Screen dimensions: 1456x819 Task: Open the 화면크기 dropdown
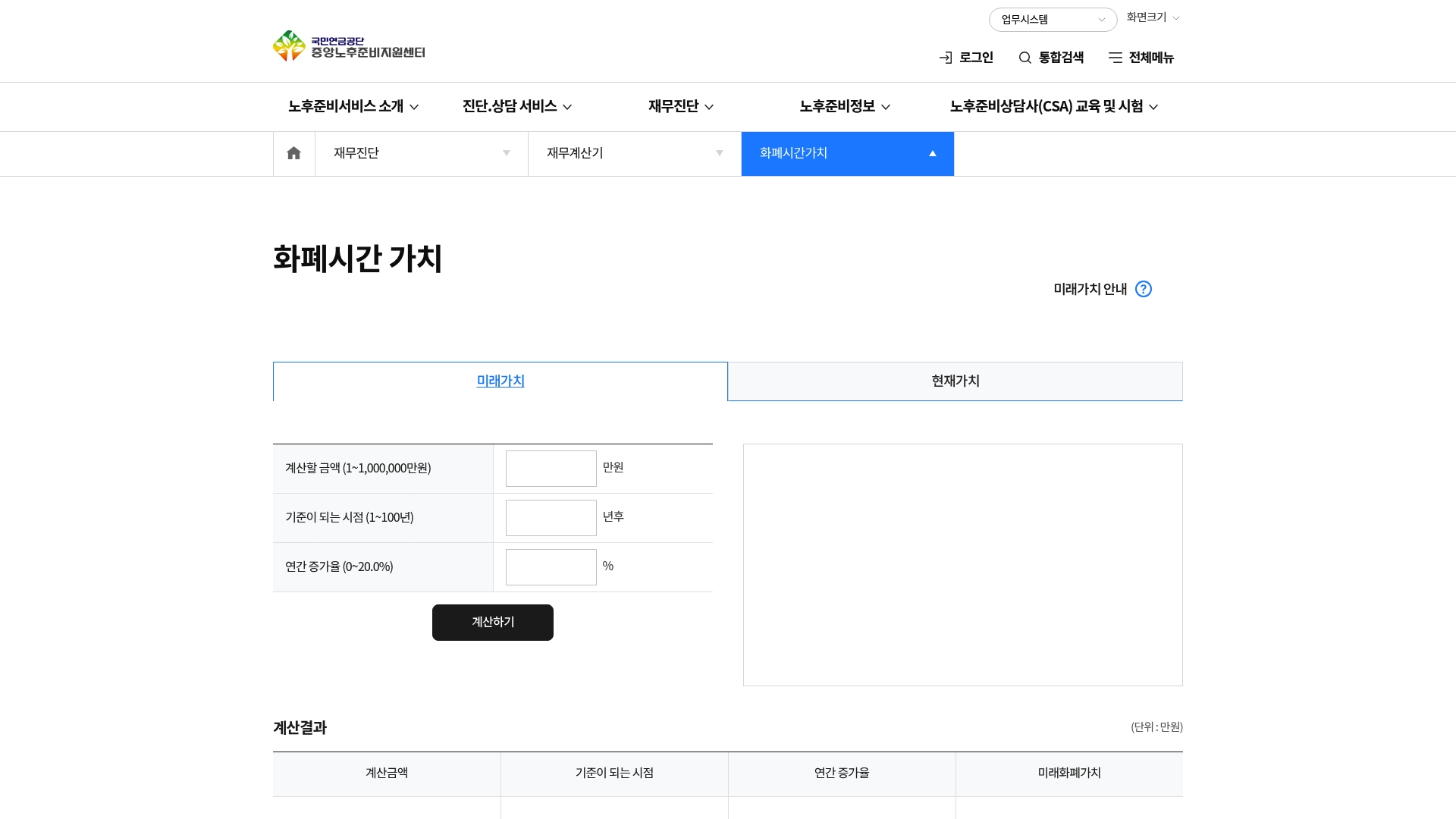coord(1153,17)
